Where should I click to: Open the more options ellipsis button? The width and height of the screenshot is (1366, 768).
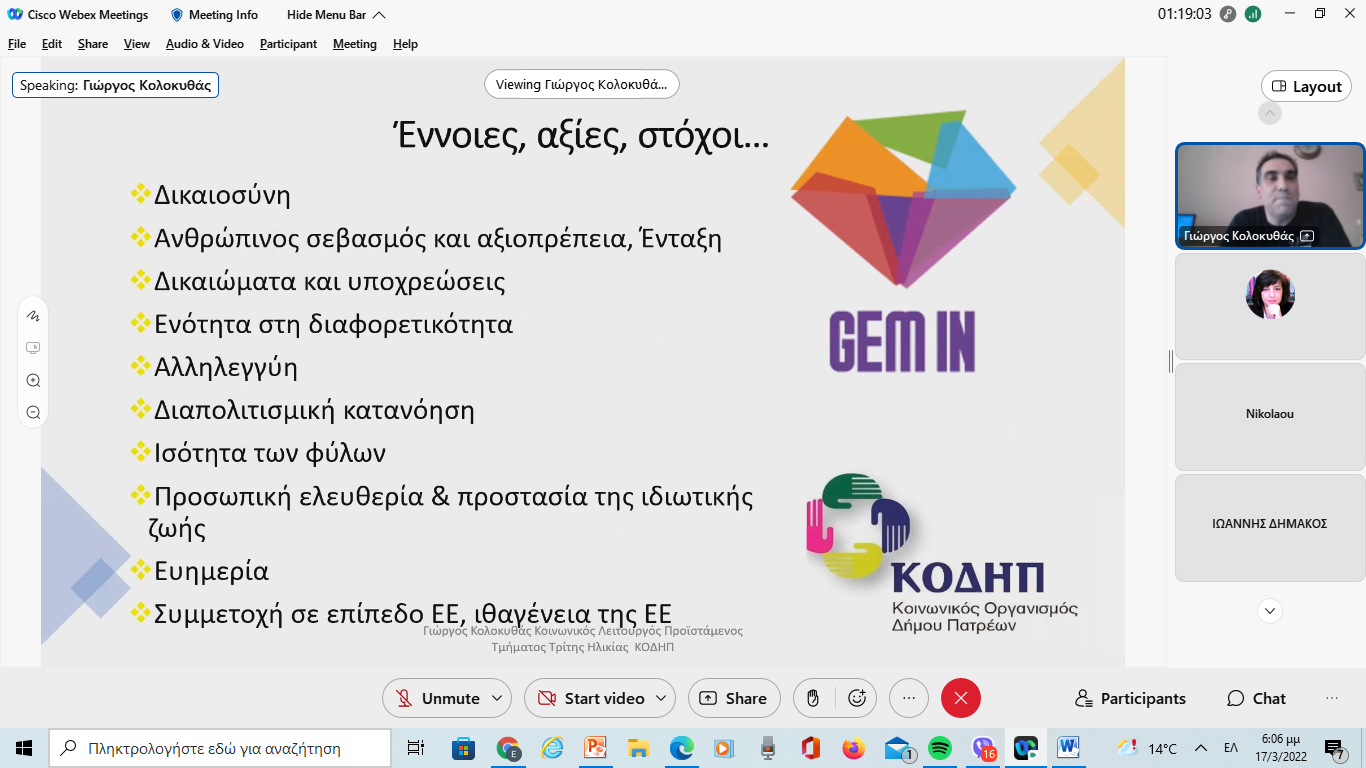pyautogui.click(x=908, y=698)
